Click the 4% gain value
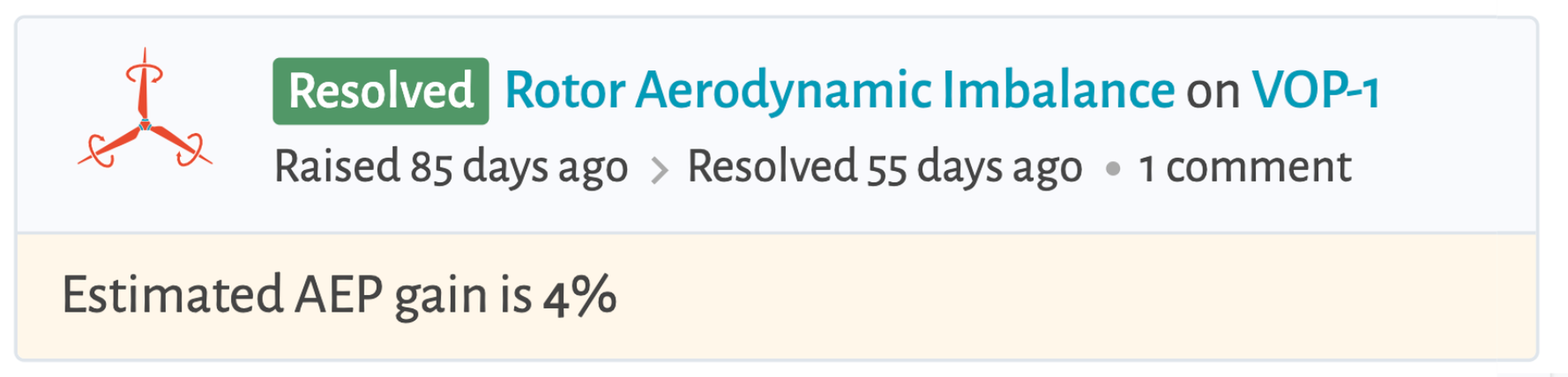 coord(579,296)
